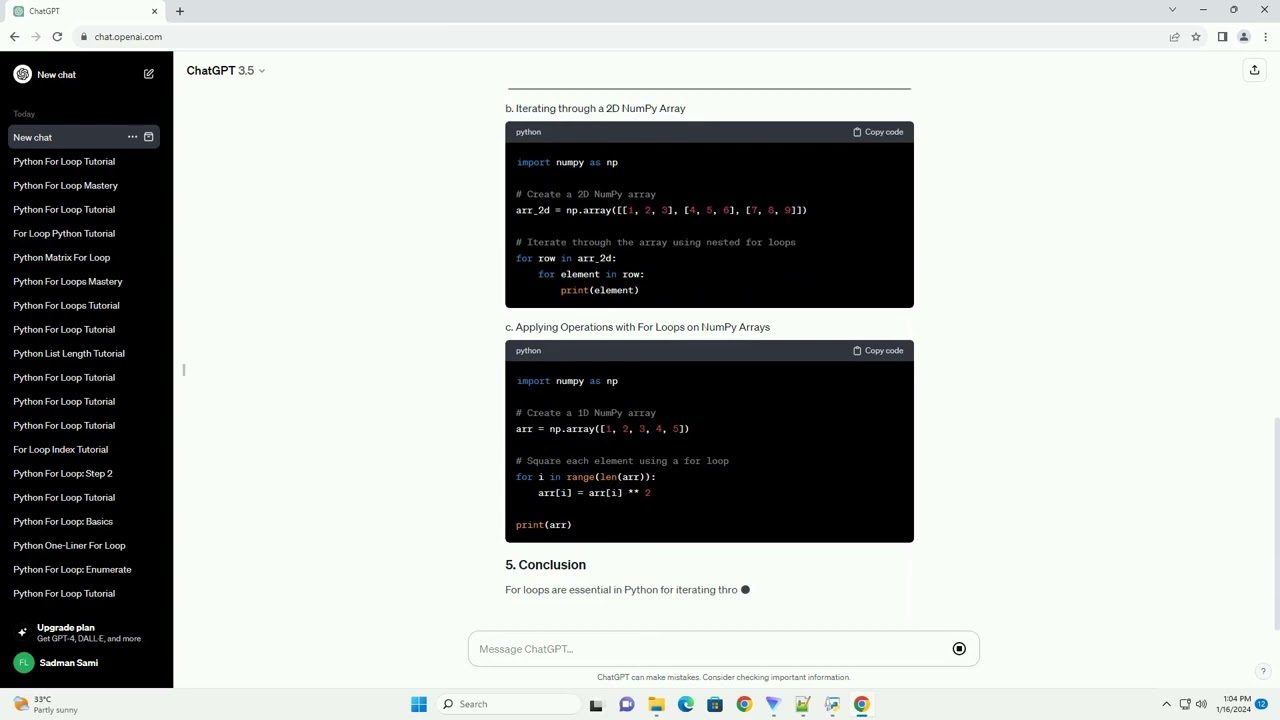Open the For Loop Index Tutorial chat
Image resolution: width=1280 pixels, height=720 pixels.
[60, 449]
